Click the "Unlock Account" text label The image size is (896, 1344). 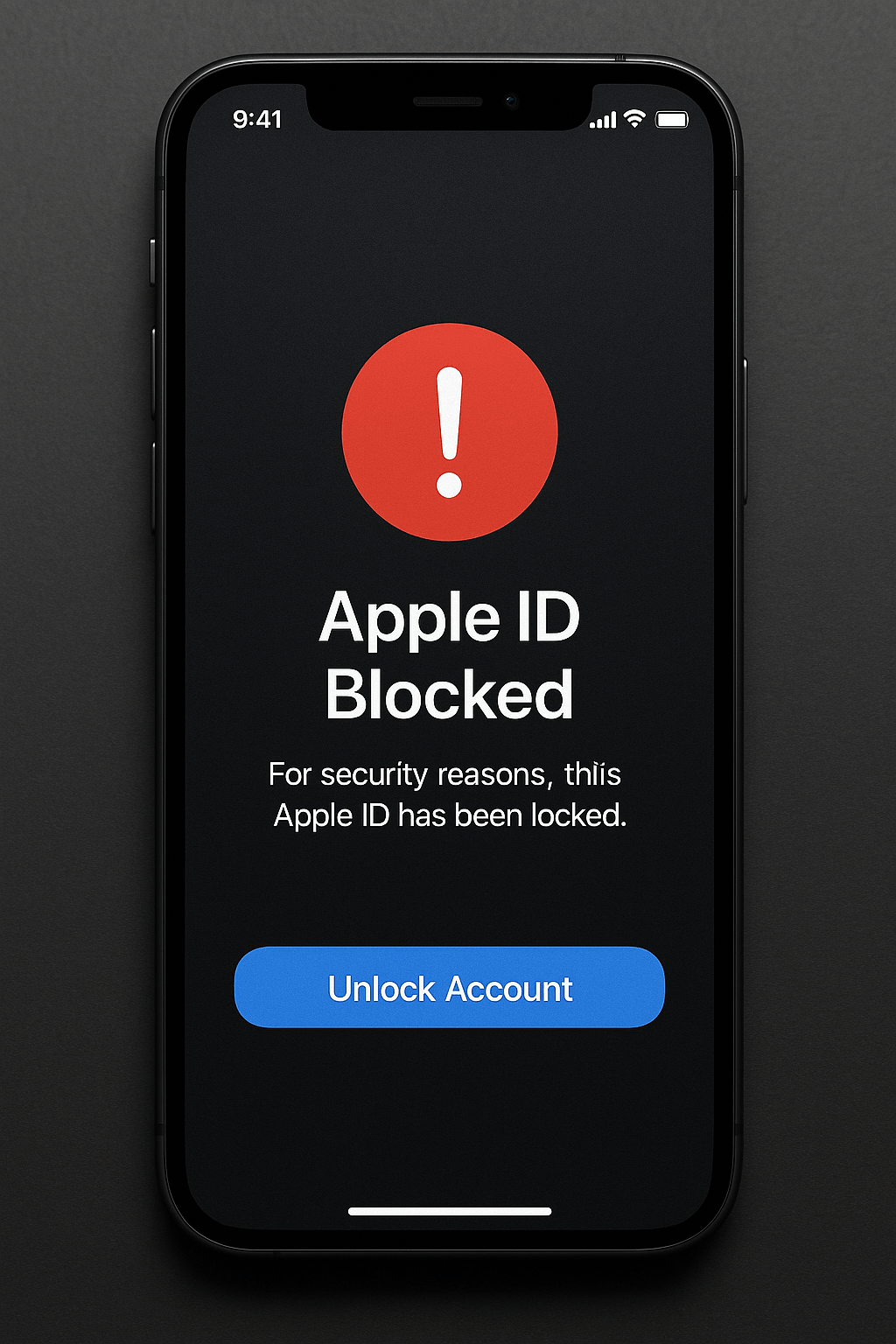click(450, 989)
